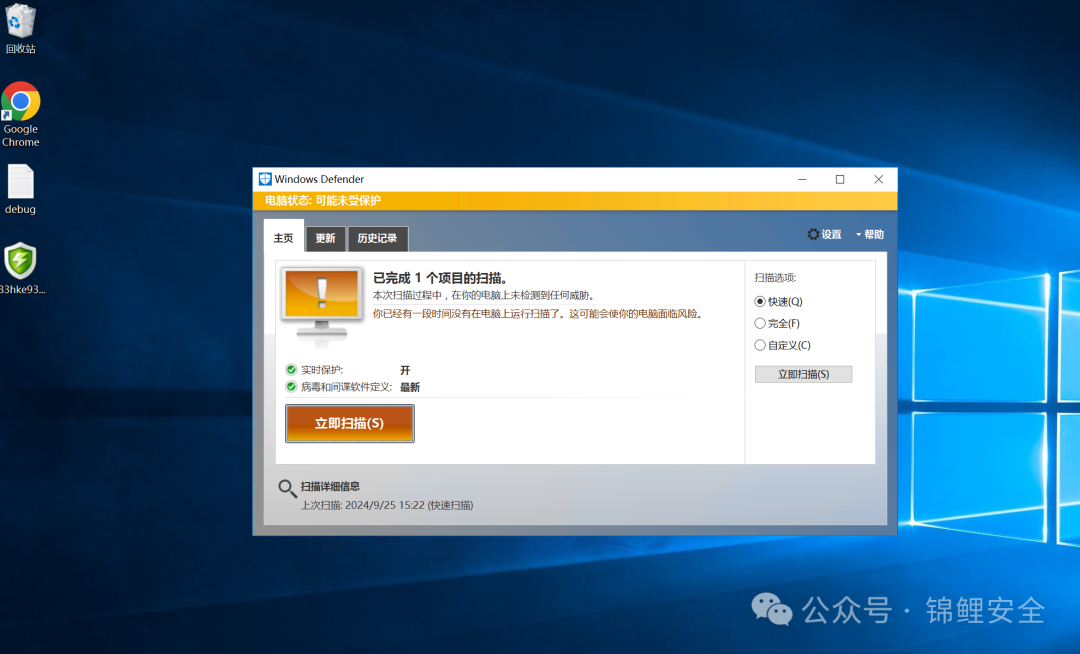Maximize the Windows Defender window

point(840,179)
